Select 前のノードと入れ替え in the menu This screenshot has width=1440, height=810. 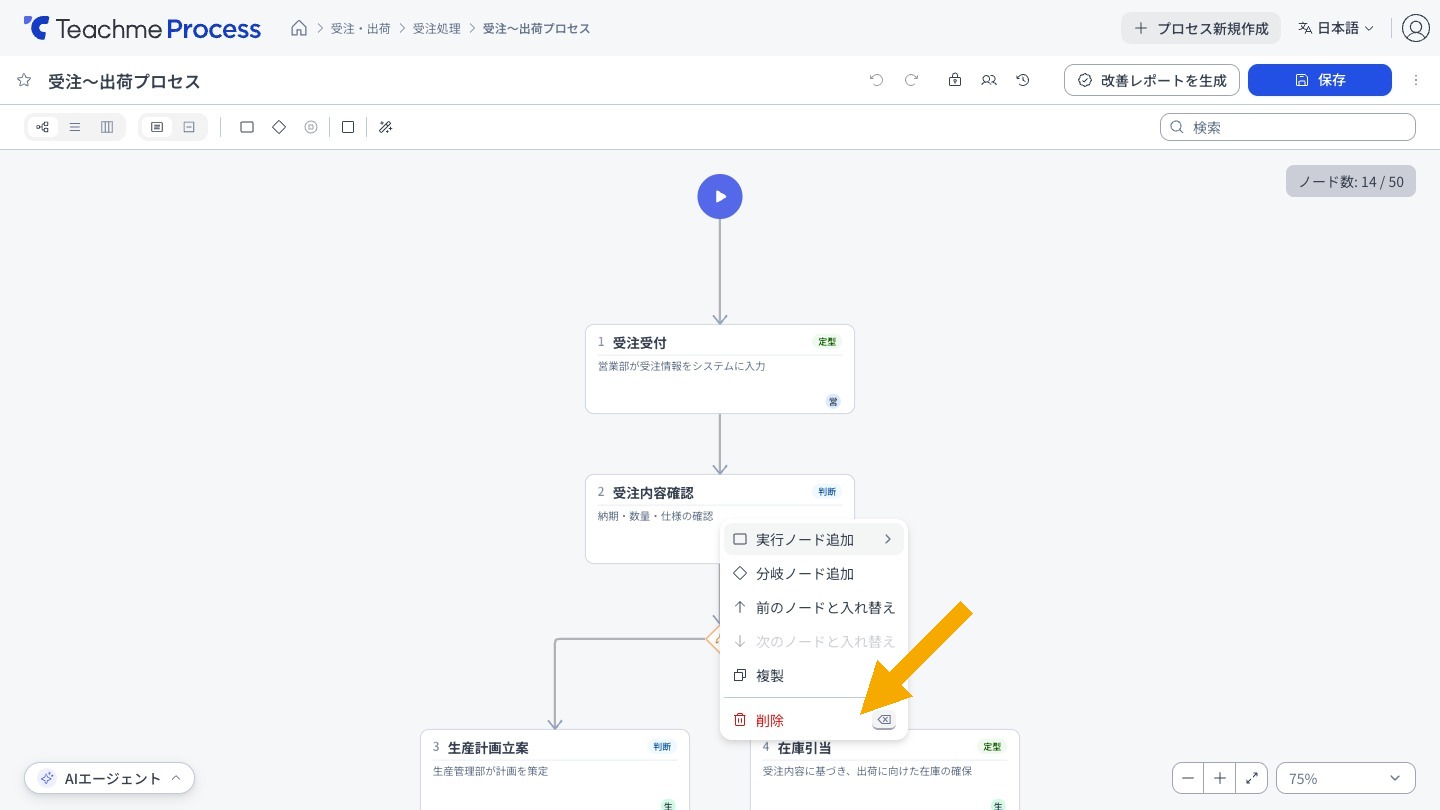(814, 608)
